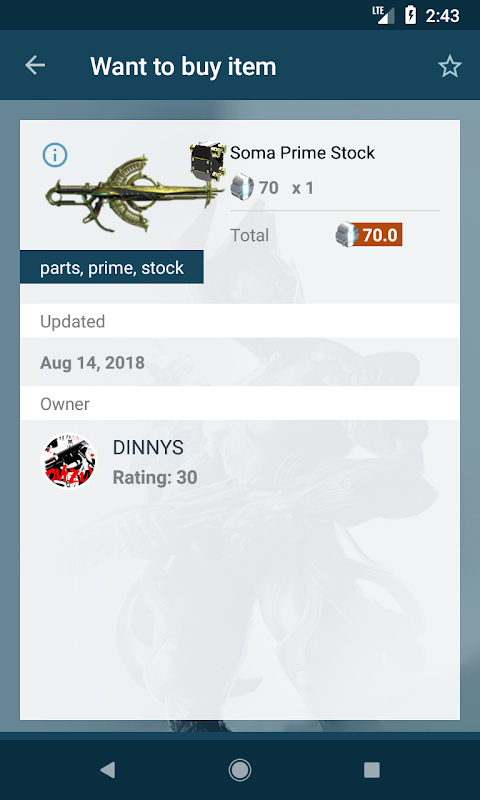Tap the Aug 14, 2018 updated date
The image size is (480, 800).
point(92,363)
